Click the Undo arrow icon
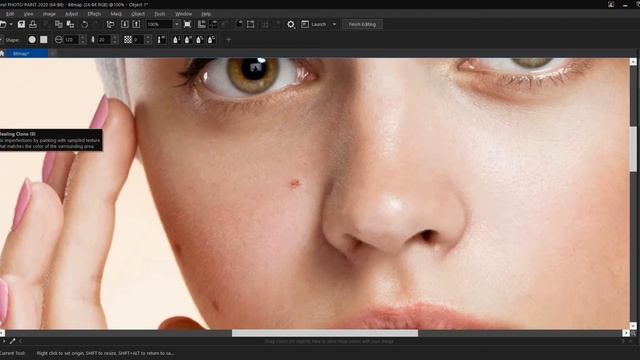Viewport: 640px width, 360px height. (84, 24)
